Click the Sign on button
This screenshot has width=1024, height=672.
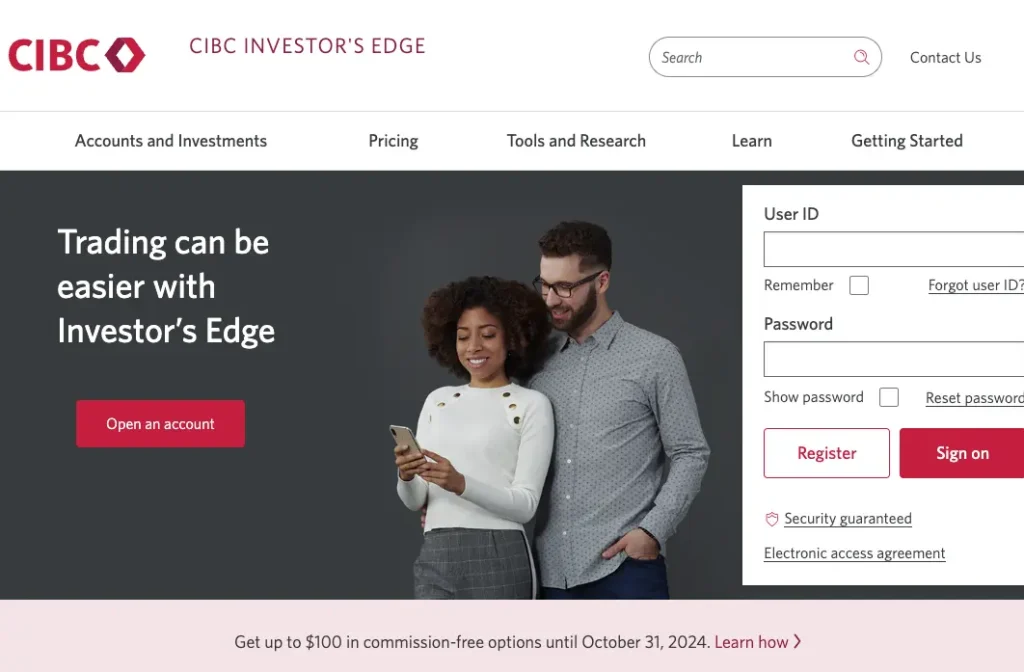point(960,453)
